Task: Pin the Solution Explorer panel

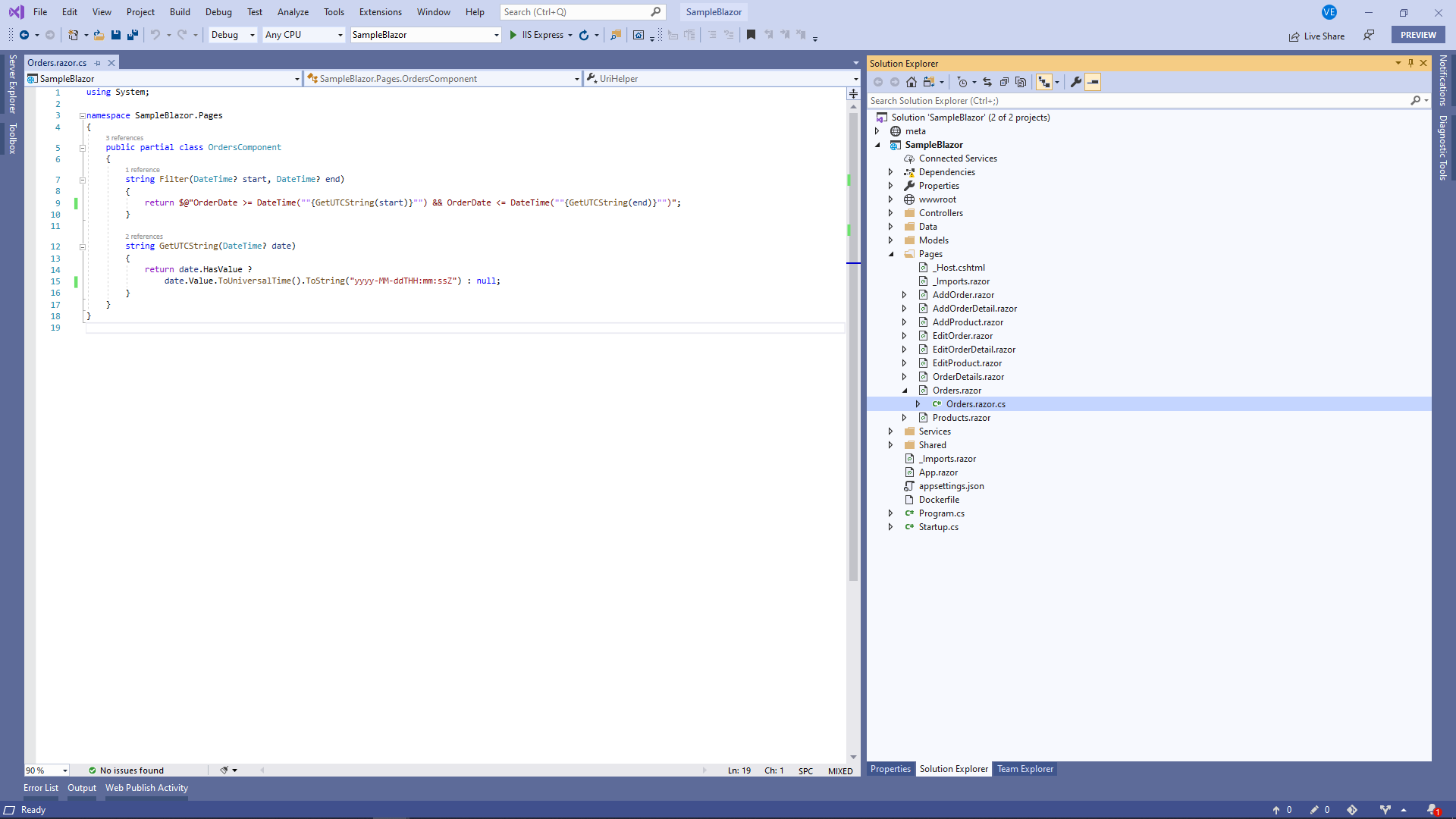Action: pyautogui.click(x=1410, y=63)
